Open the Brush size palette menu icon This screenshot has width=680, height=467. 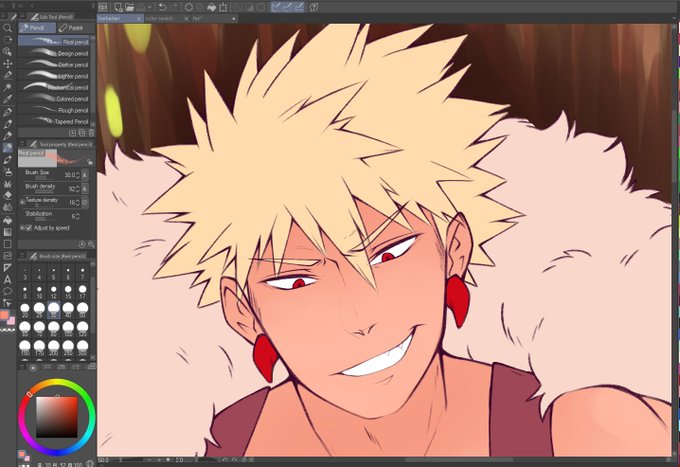pyautogui.click(x=22, y=256)
